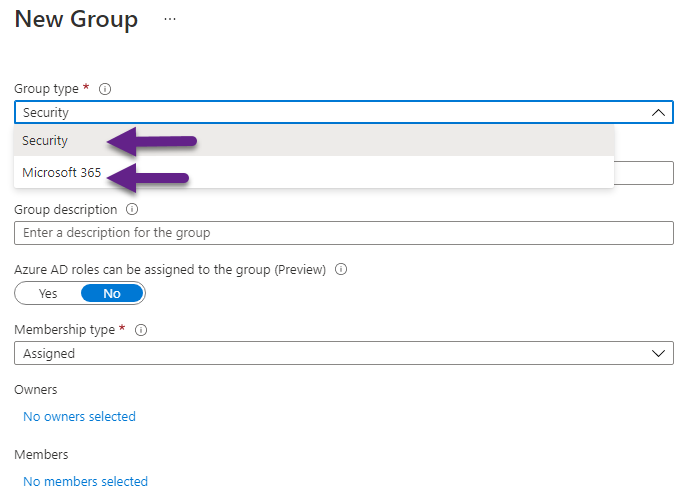Set Azure AD roles toggle to Yes
The width and height of the screenshot is (694, 497).
(x=48, y=294)
